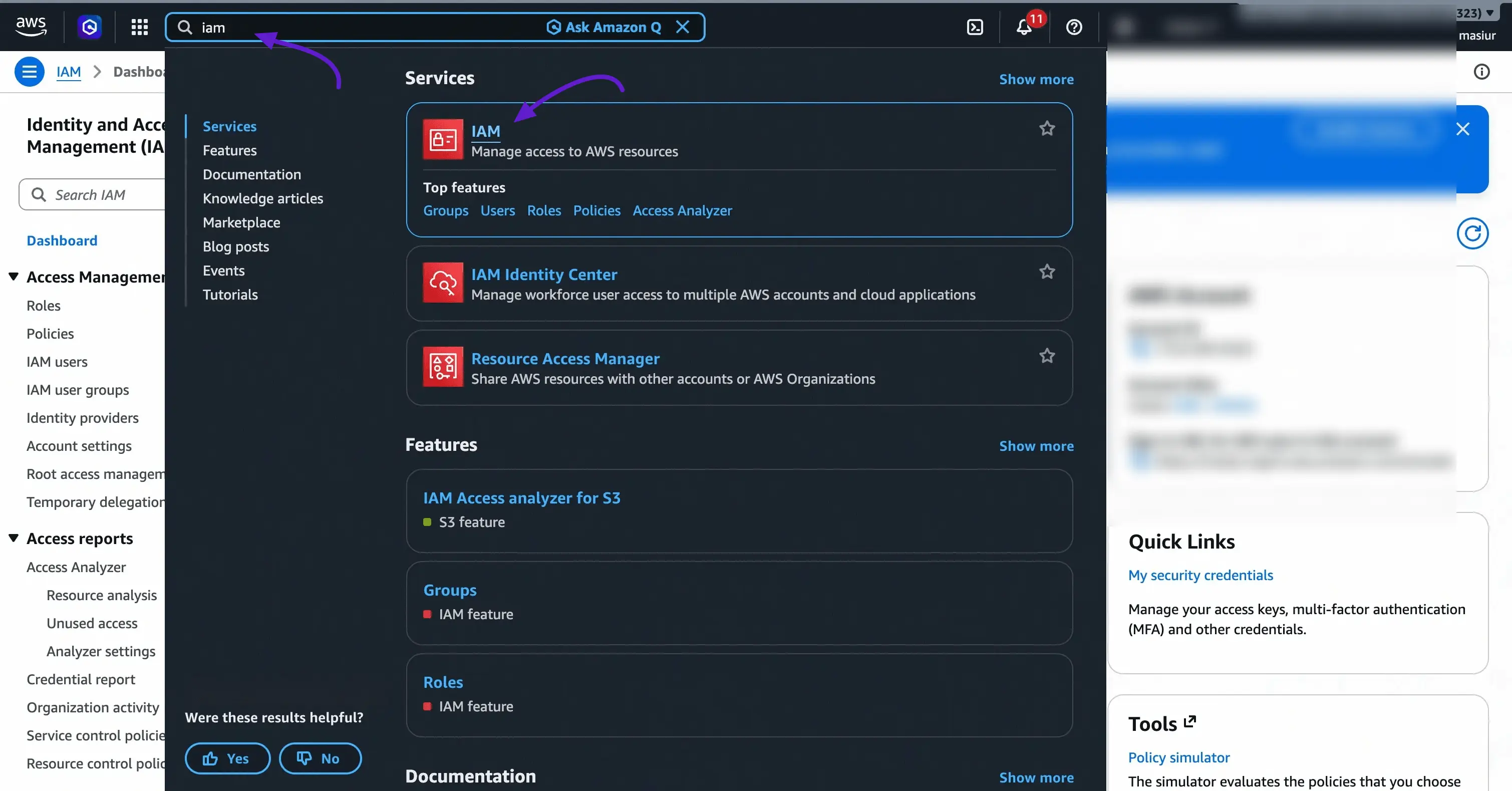Toggle the hamburger navigation menu icon
The height and width of the screenshot is (791, 1512).
30,72
